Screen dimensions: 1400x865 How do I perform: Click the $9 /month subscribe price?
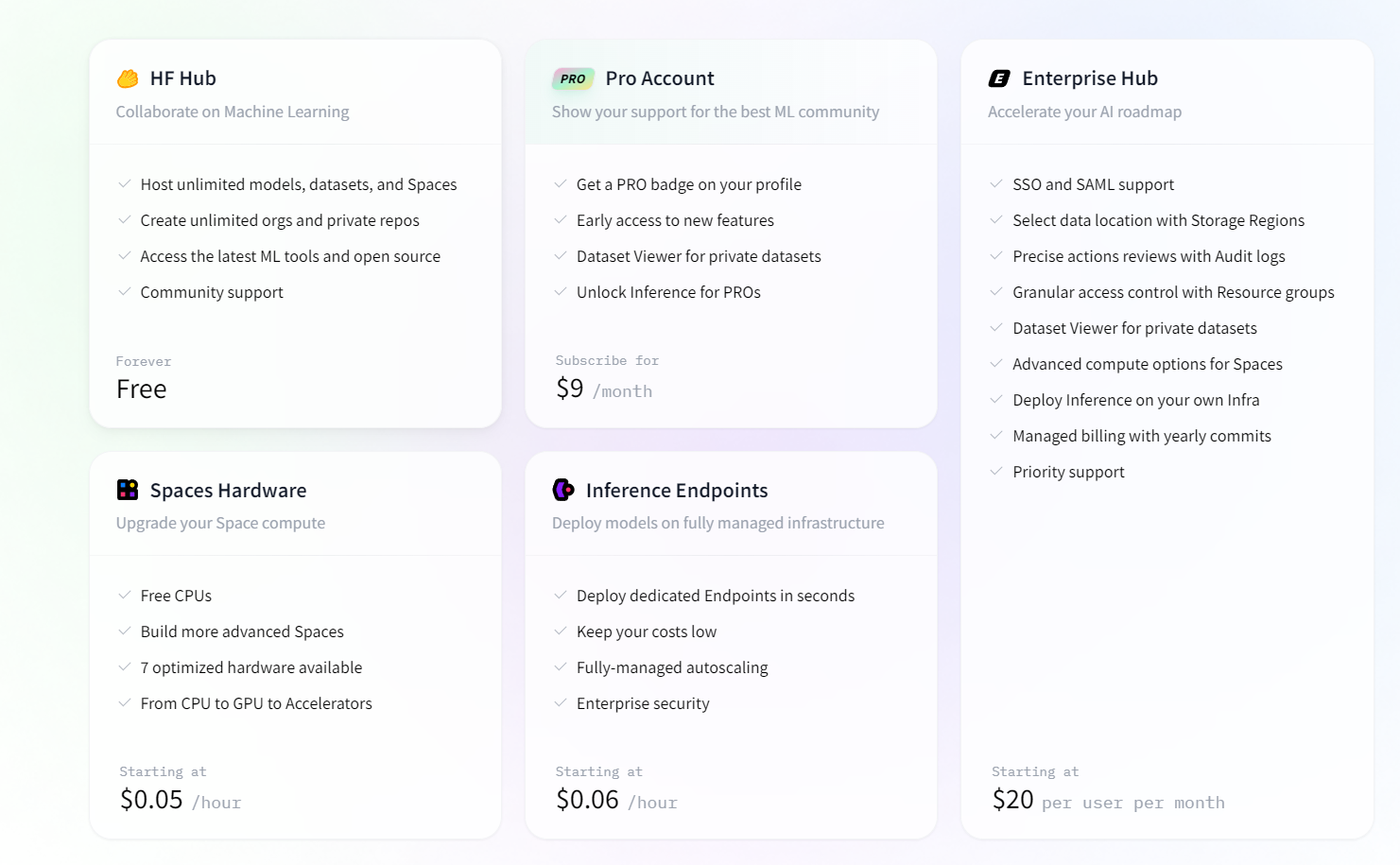tap(604, 389)
